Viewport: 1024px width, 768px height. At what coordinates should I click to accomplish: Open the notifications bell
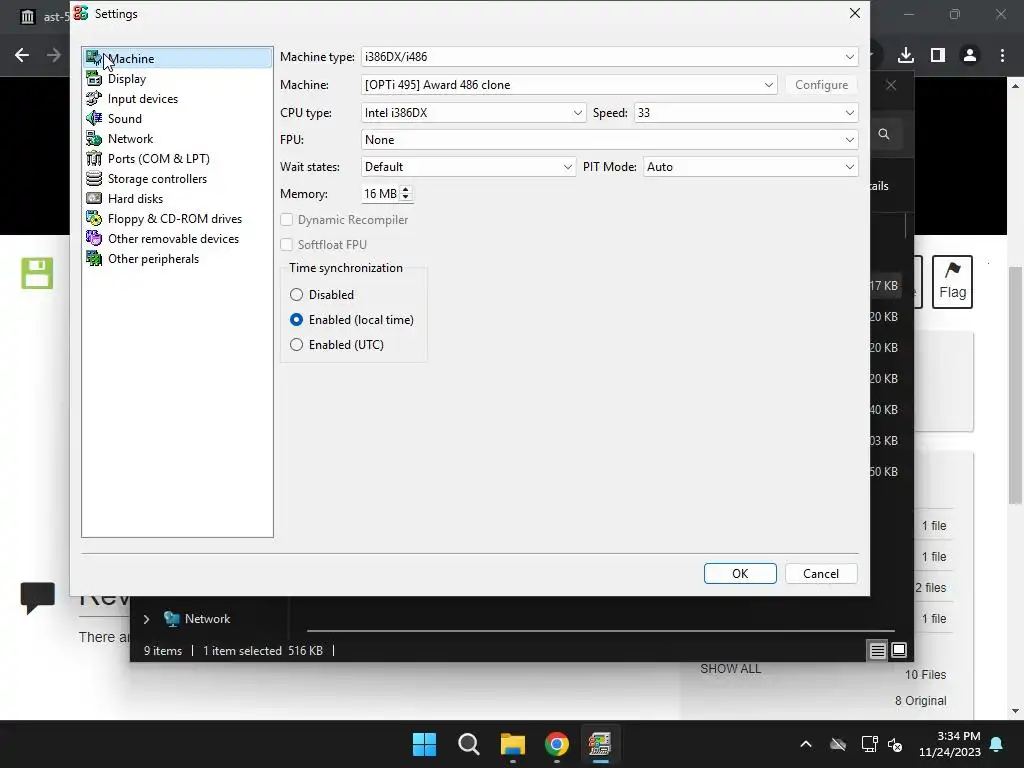tap(997, 744)
